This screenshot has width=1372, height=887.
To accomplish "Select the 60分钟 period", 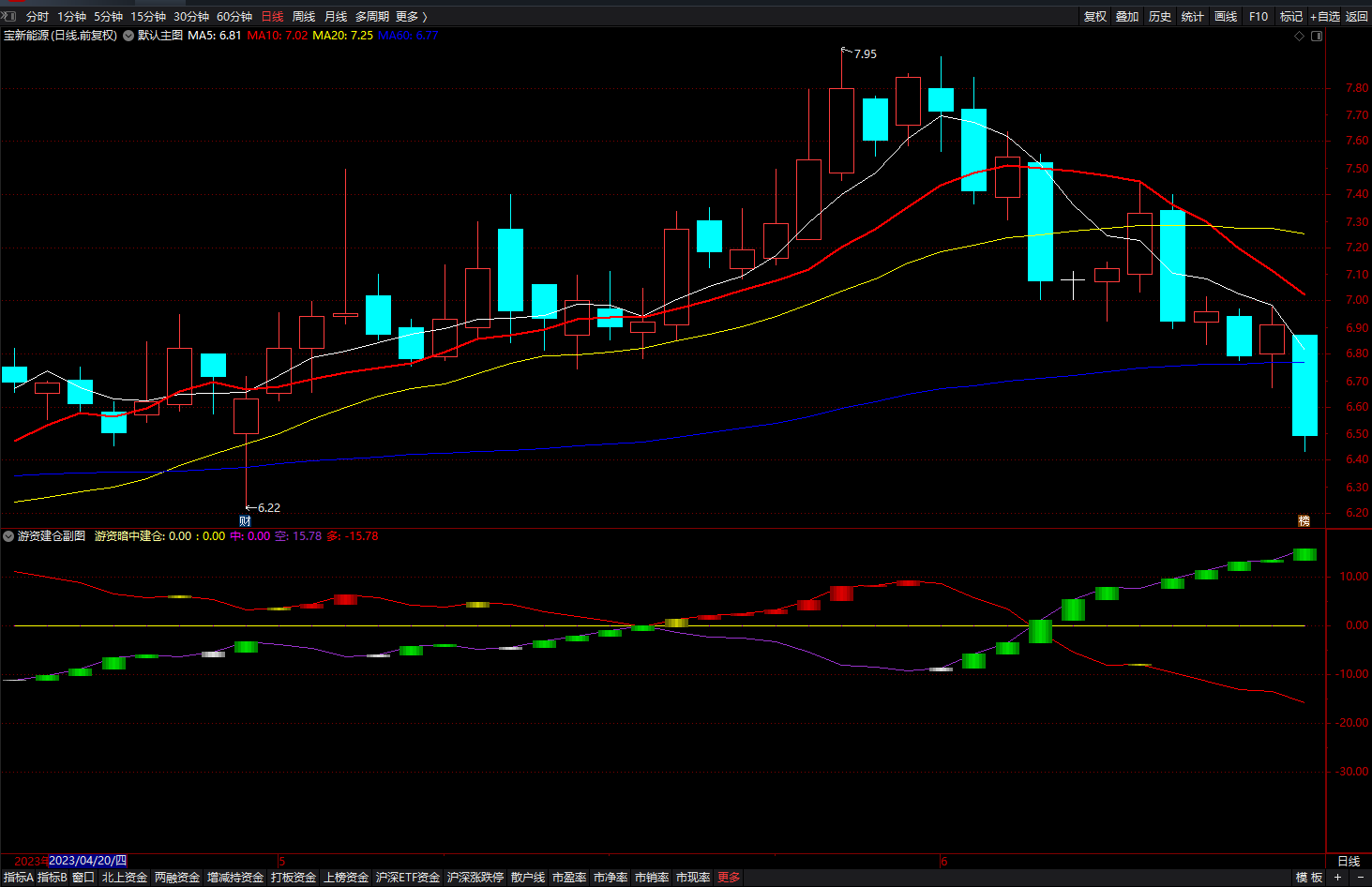I will [x=234, y=17].
